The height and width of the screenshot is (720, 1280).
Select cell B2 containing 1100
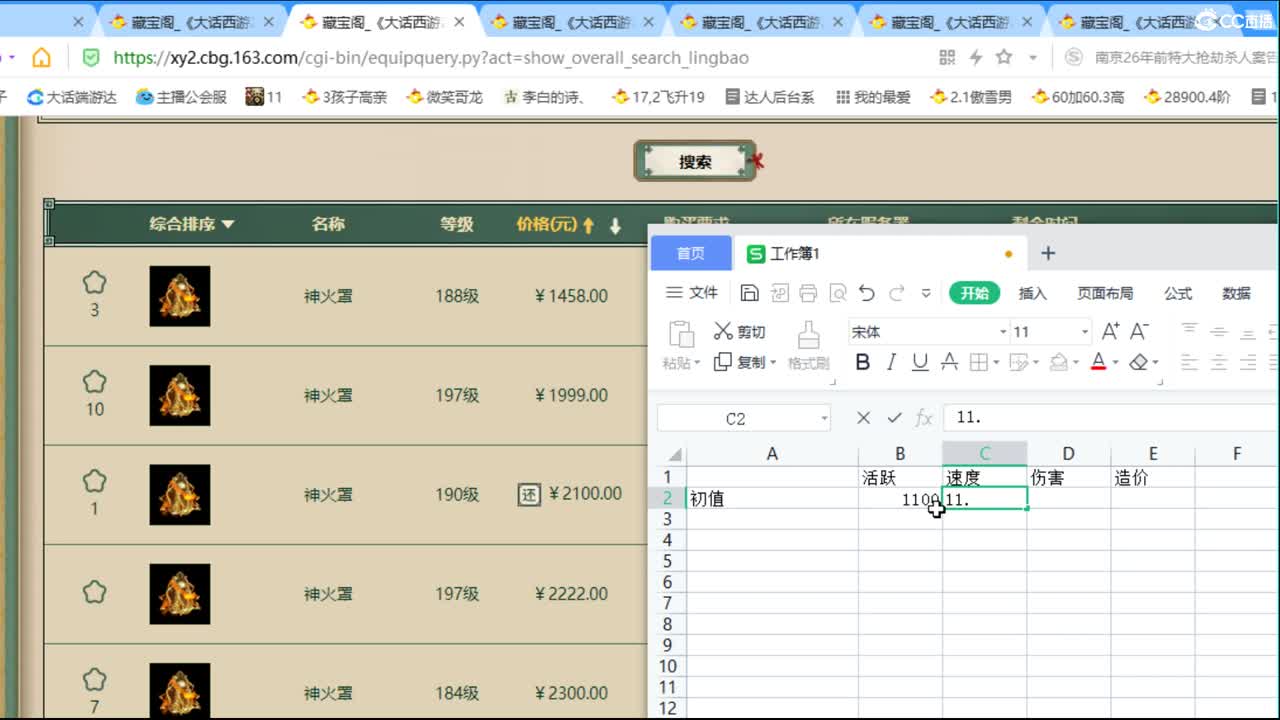pos(900,499)
